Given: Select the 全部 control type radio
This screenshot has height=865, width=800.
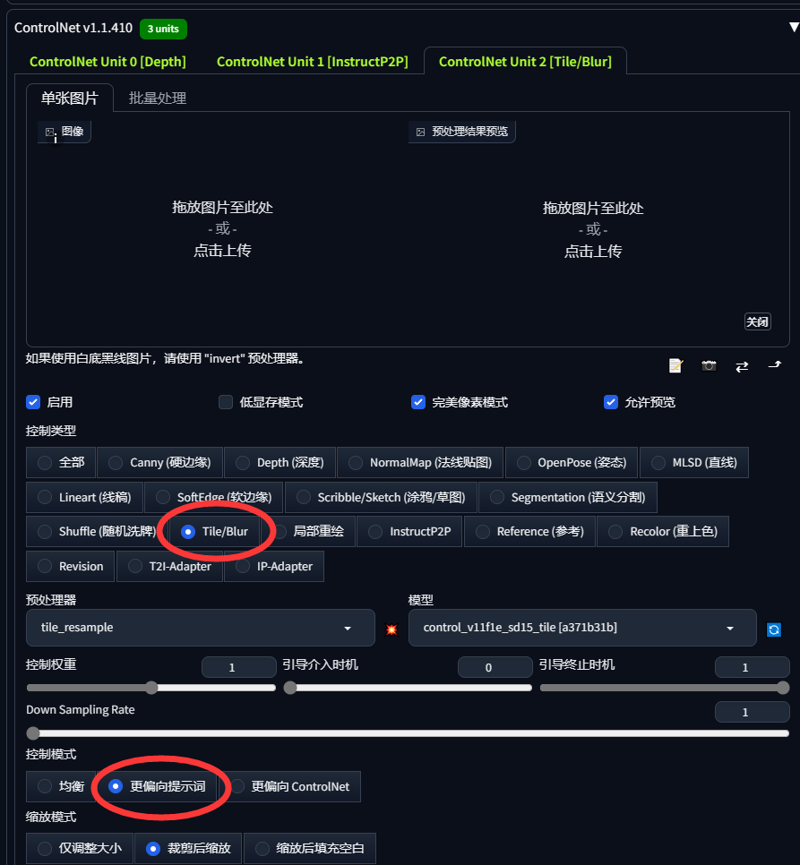Looking at the screenshot, I should (61, 462).
